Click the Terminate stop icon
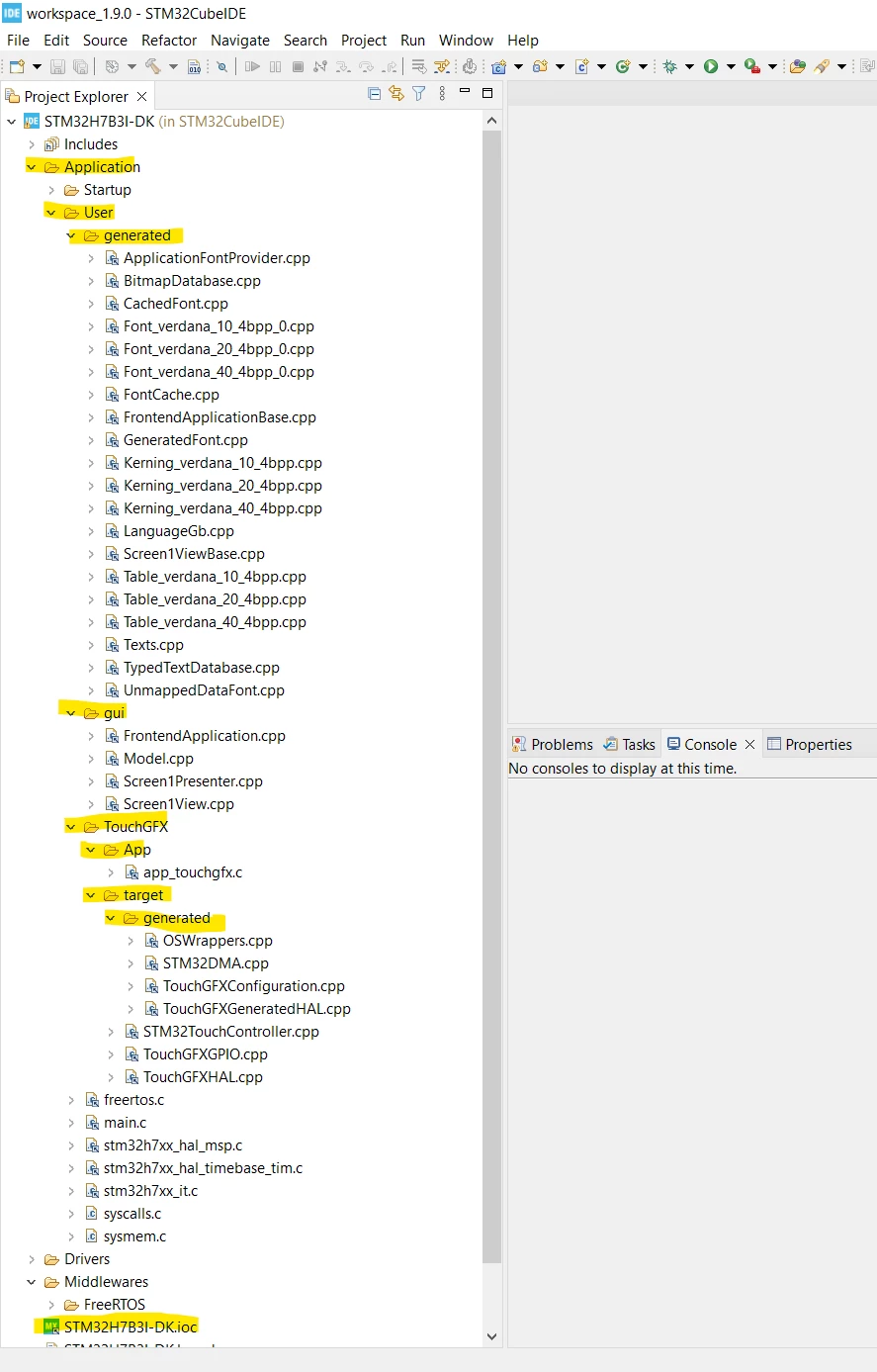 pos(298,66)
